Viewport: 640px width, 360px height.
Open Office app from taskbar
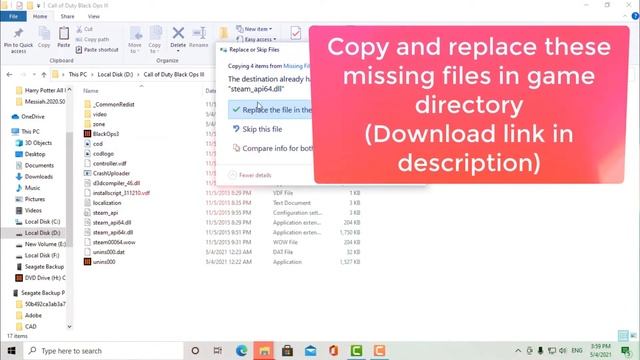[x=333, y=351]
